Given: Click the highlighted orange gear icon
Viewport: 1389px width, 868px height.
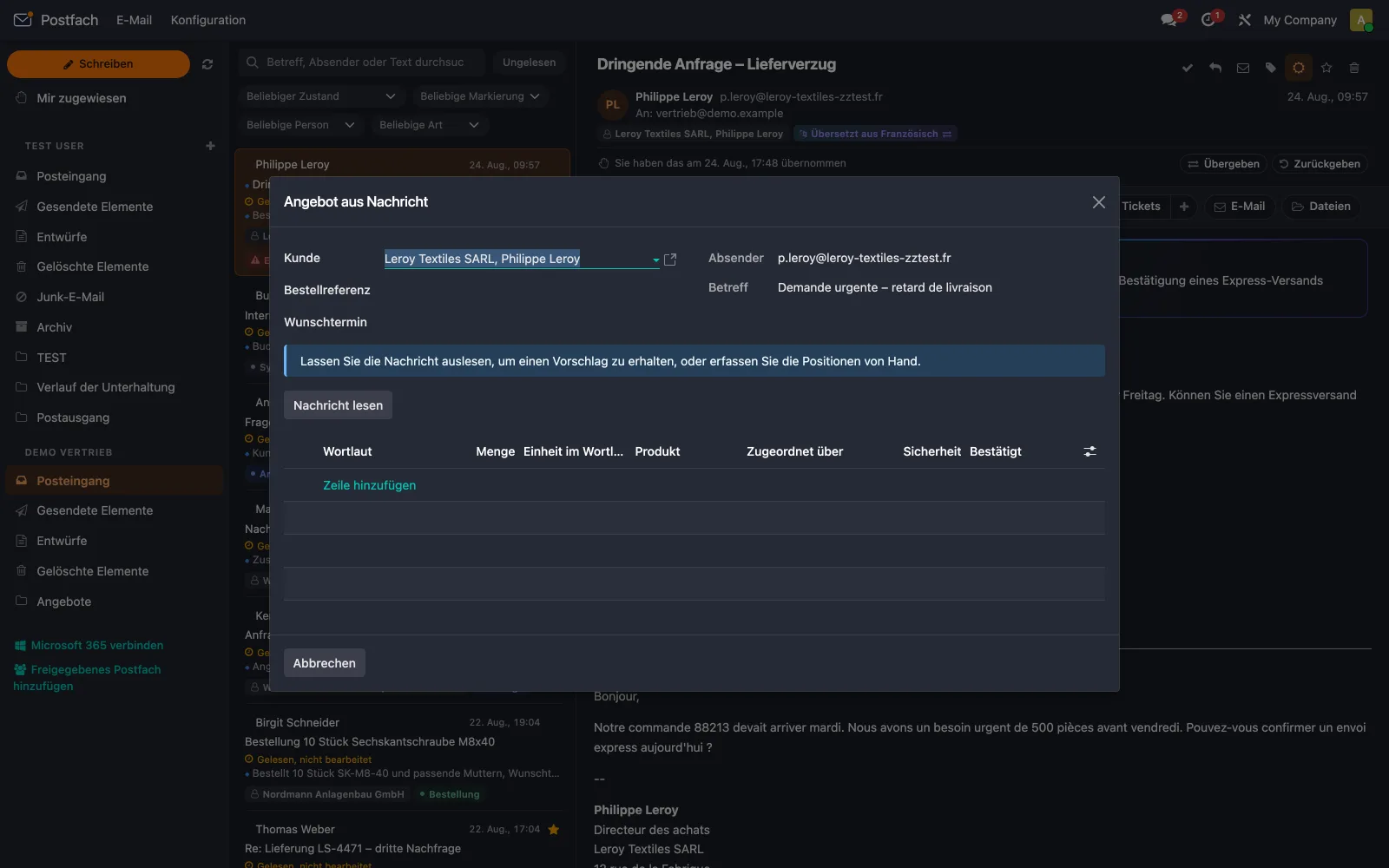Looking at the screenshot, I should coord(1299,68).
